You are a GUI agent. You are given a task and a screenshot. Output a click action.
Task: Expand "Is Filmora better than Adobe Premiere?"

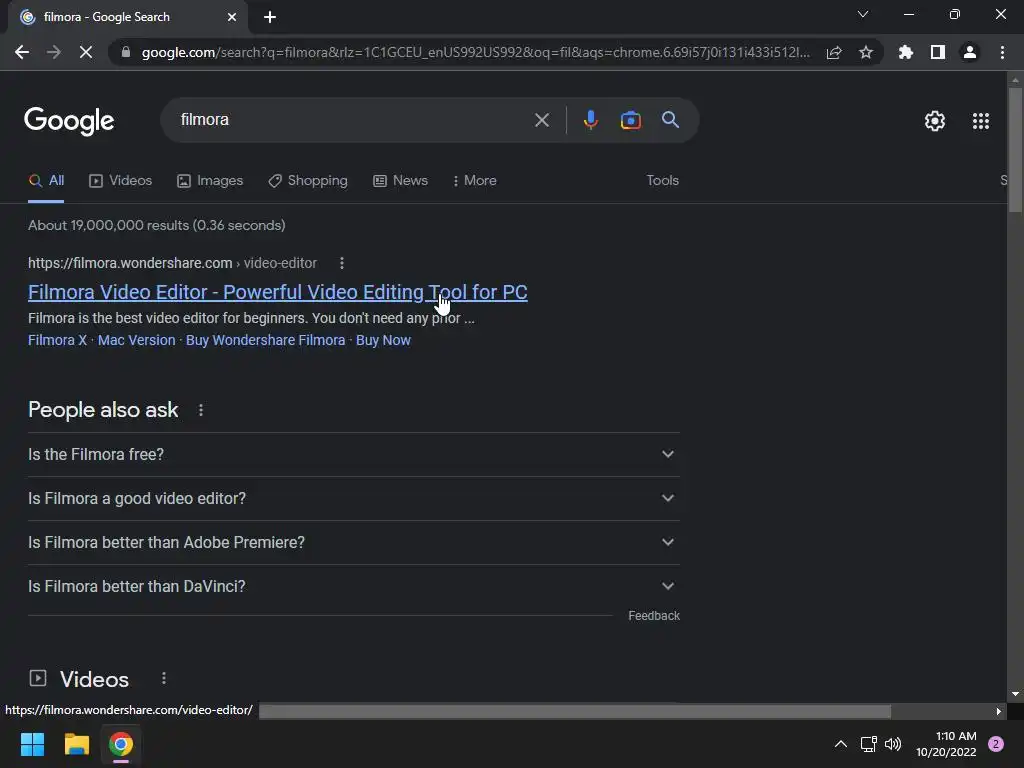(x=353, y=543)
